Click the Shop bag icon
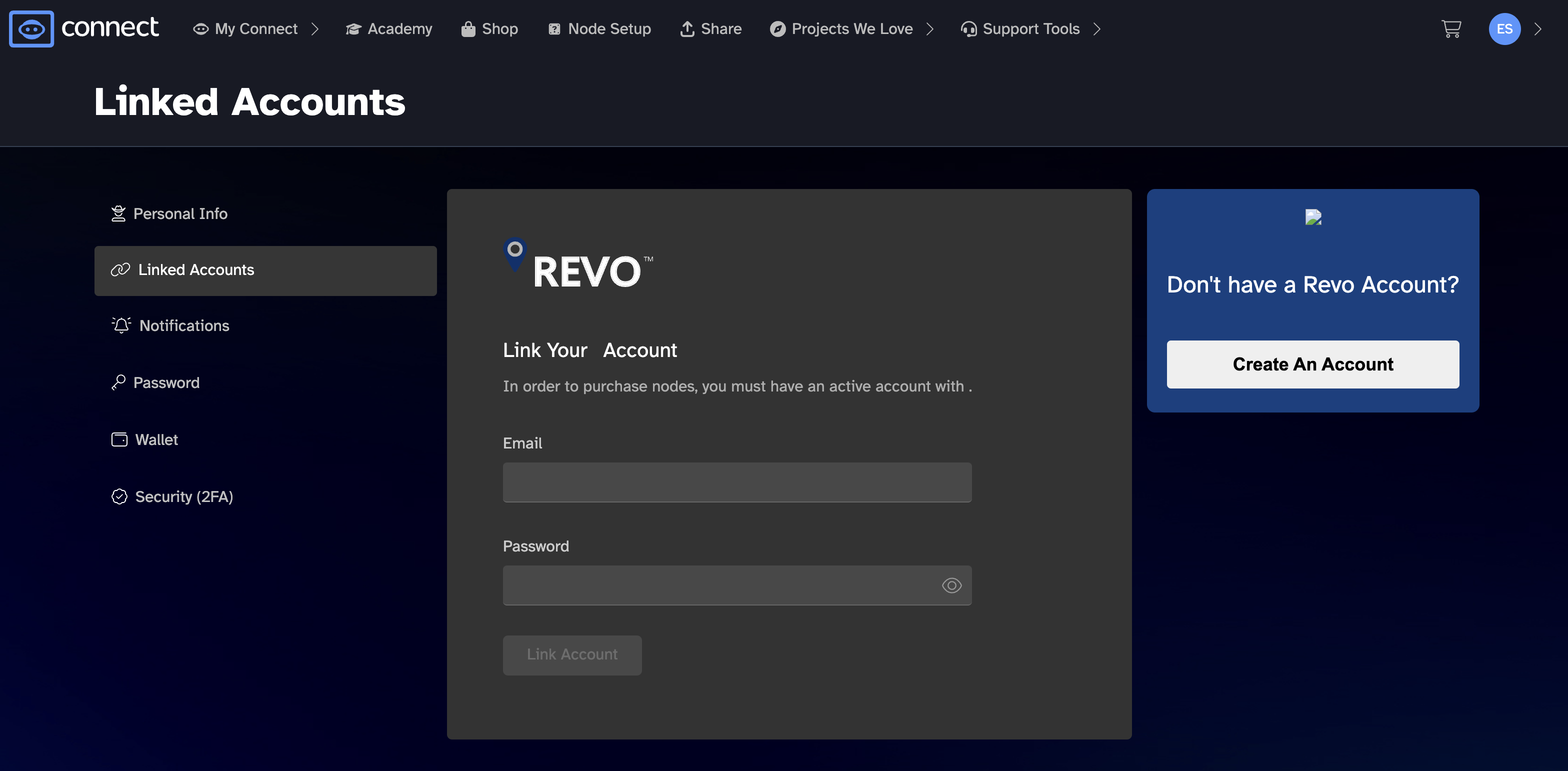Screen dimensions: 1568x771 coord(467,28)
